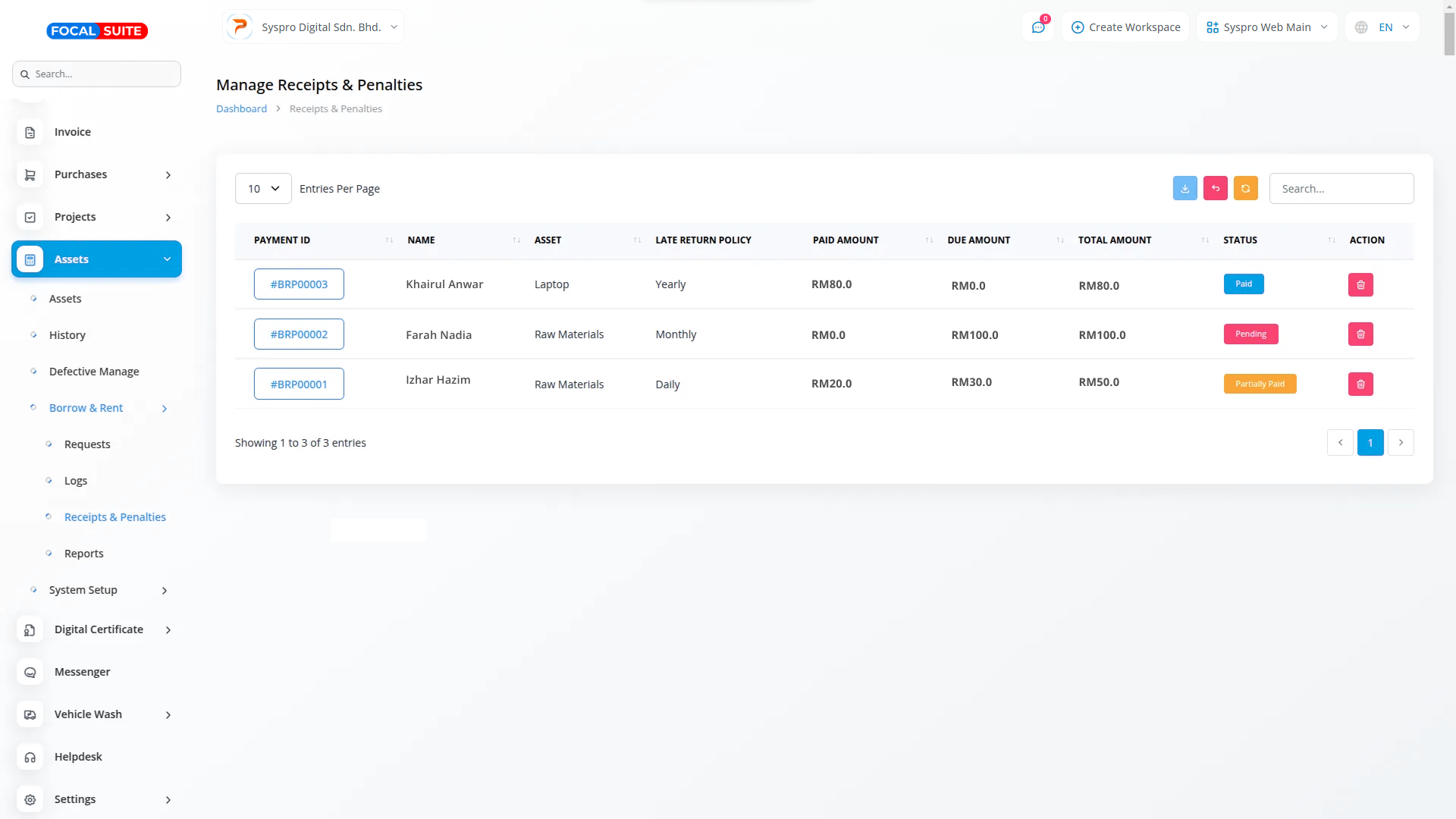
Task: Open the entries per page dropdown
Action: point(263,189)
